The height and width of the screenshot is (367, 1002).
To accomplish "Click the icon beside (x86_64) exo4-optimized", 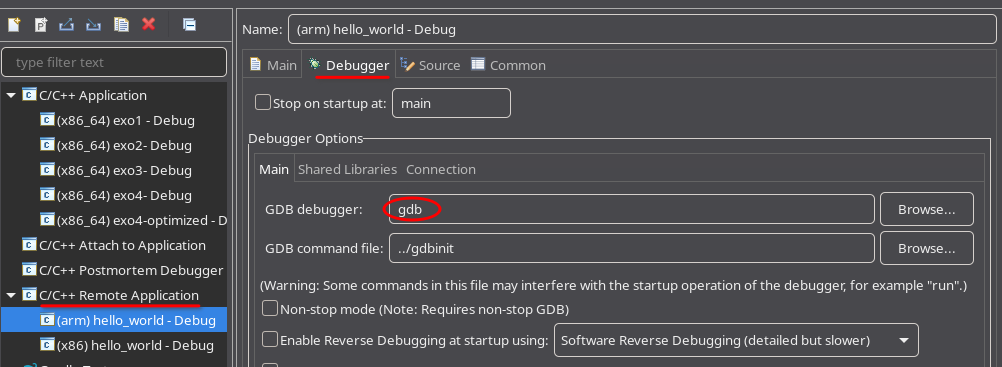I will pyautogui.click(x=47, y=220).
